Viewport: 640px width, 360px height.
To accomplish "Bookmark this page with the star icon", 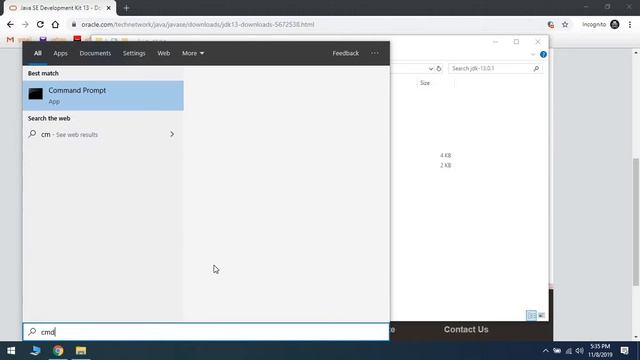I will (x=565, y=24).
